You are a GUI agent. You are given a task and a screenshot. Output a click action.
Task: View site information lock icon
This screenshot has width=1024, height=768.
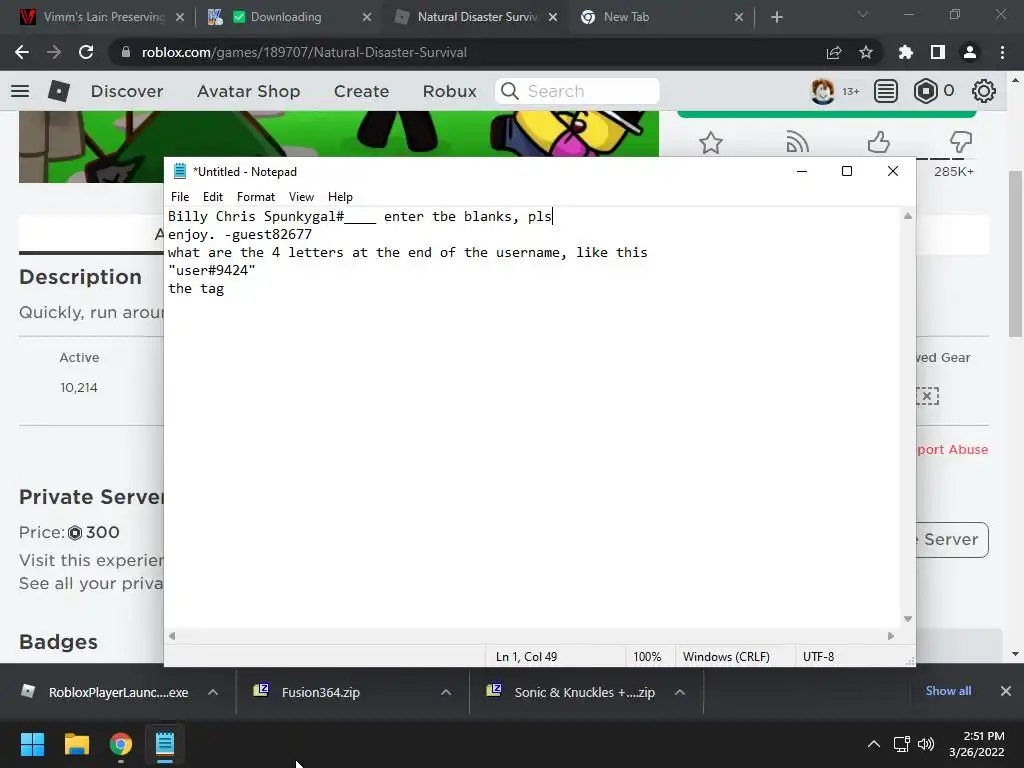126,52
